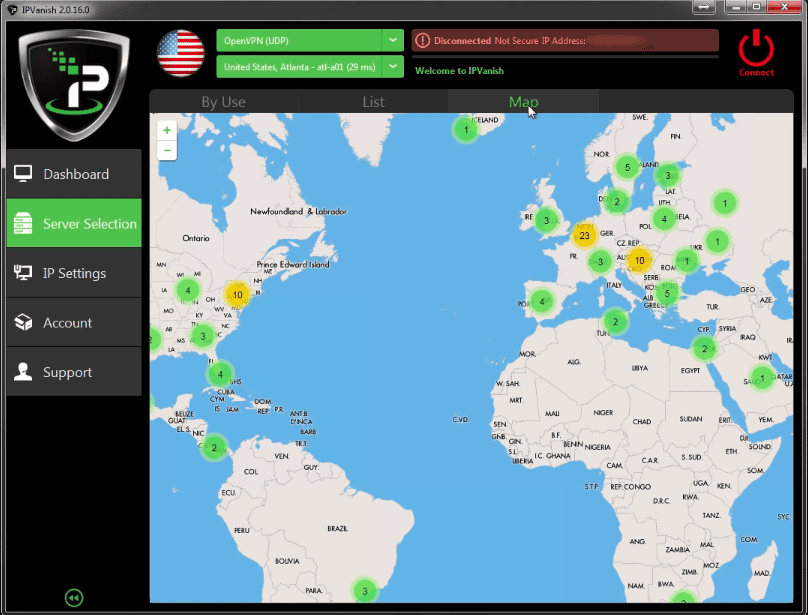Click the "IPVanish 2.0.16.0" window title
The width and height of the screenshot is (808, 615).
coord(56,10)
